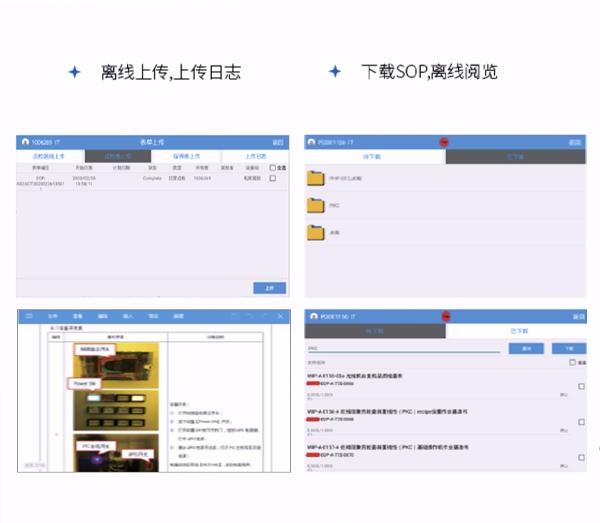Click 返回 in the form upload header
This screenshot has height=523, width=600.
[278, 142]
